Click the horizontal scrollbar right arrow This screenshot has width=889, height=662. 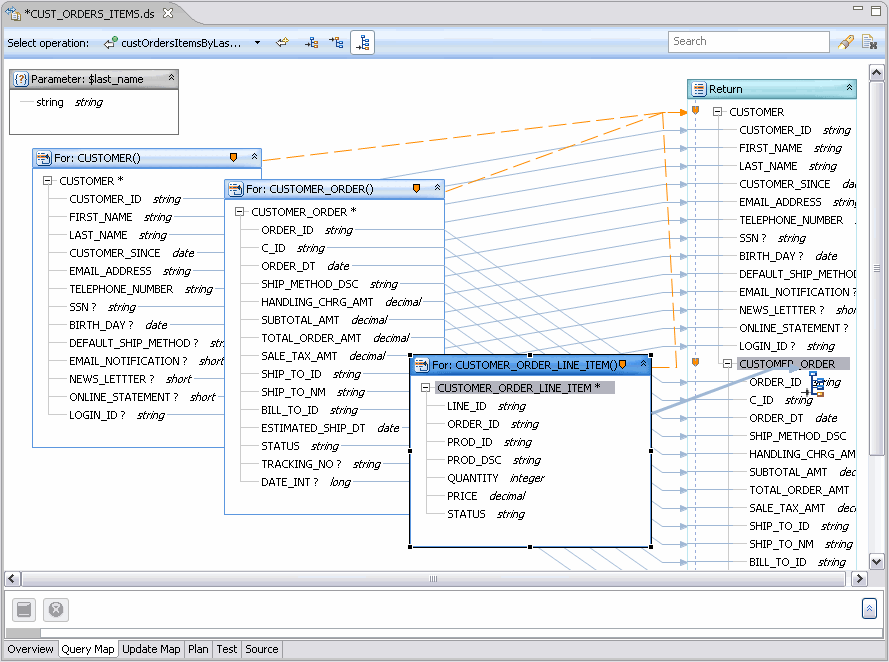point(860,579)
